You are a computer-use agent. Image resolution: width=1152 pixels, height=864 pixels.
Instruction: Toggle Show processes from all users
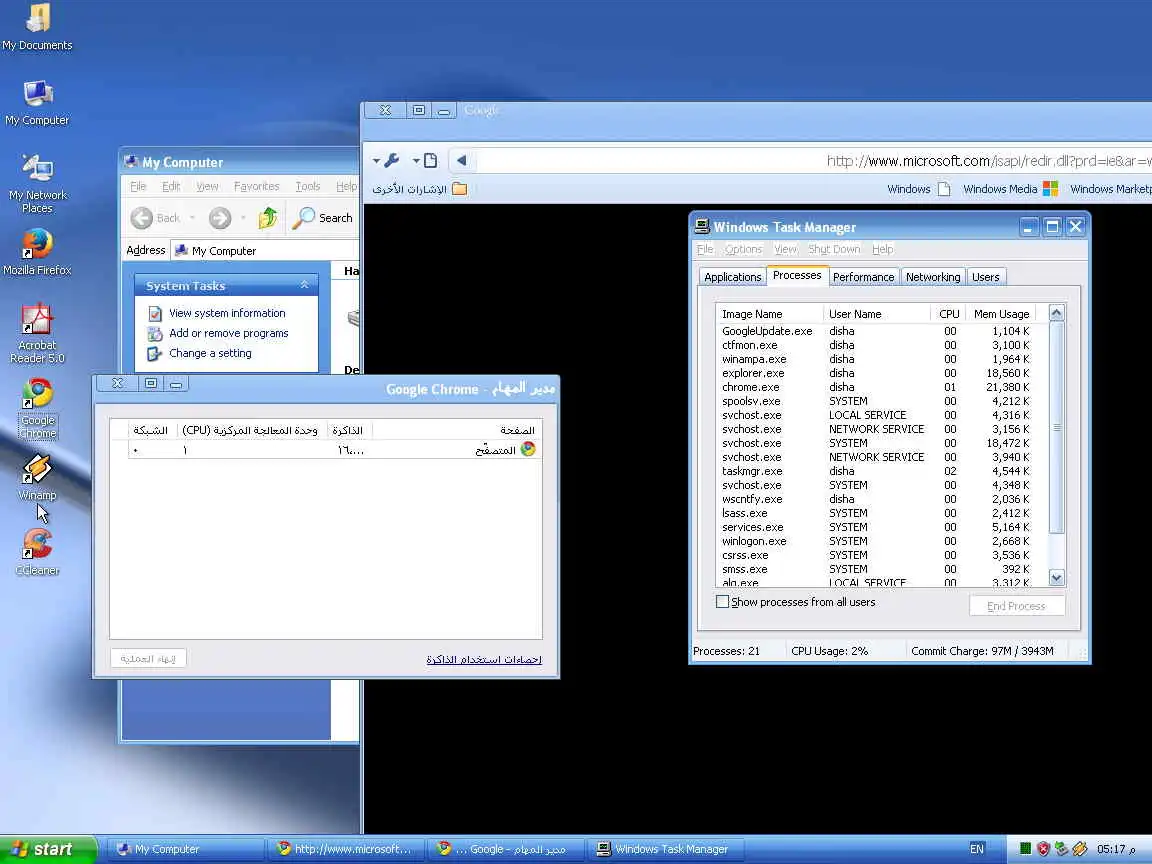click(722, 602)
